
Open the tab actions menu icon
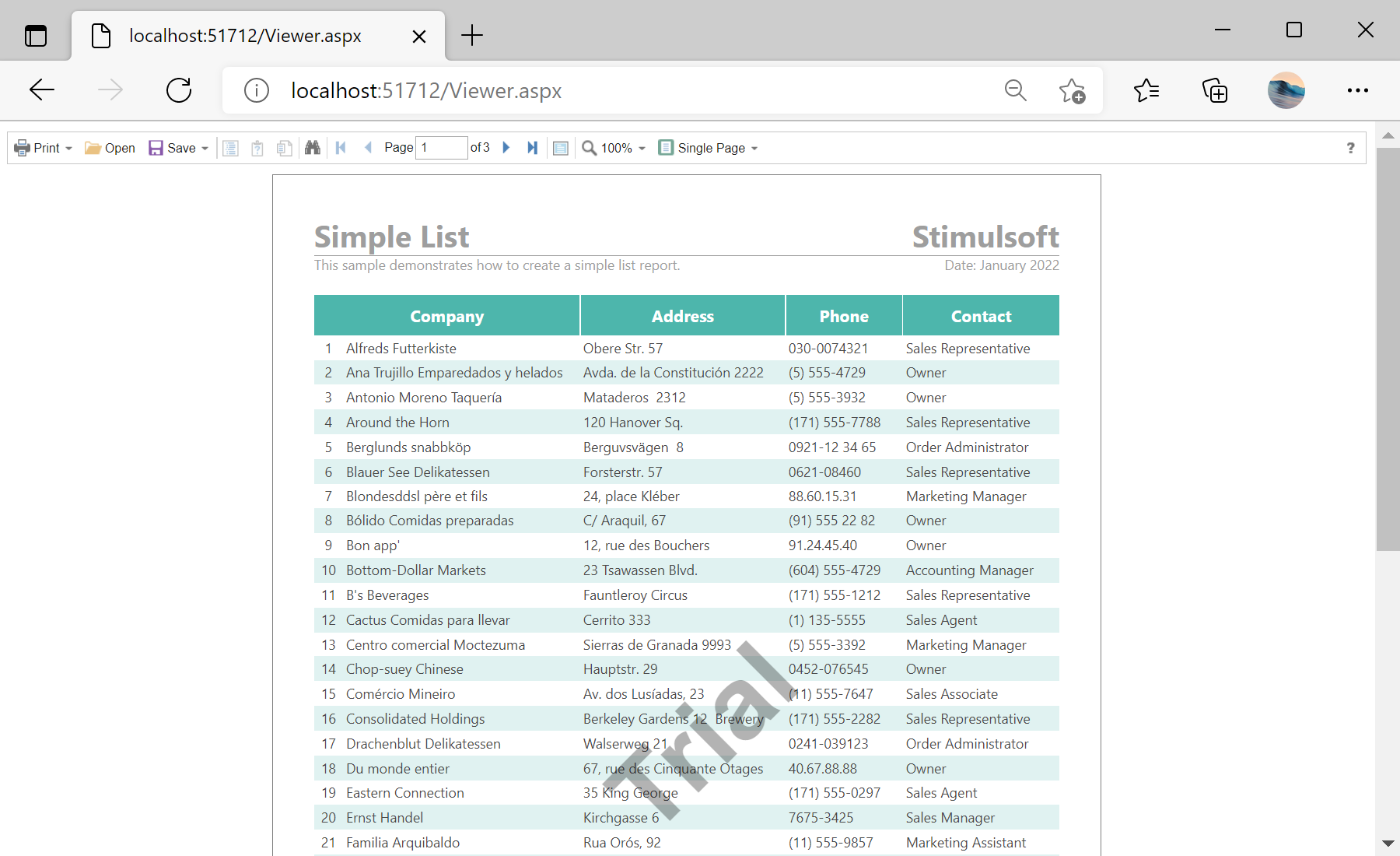(x=36, y=36)
